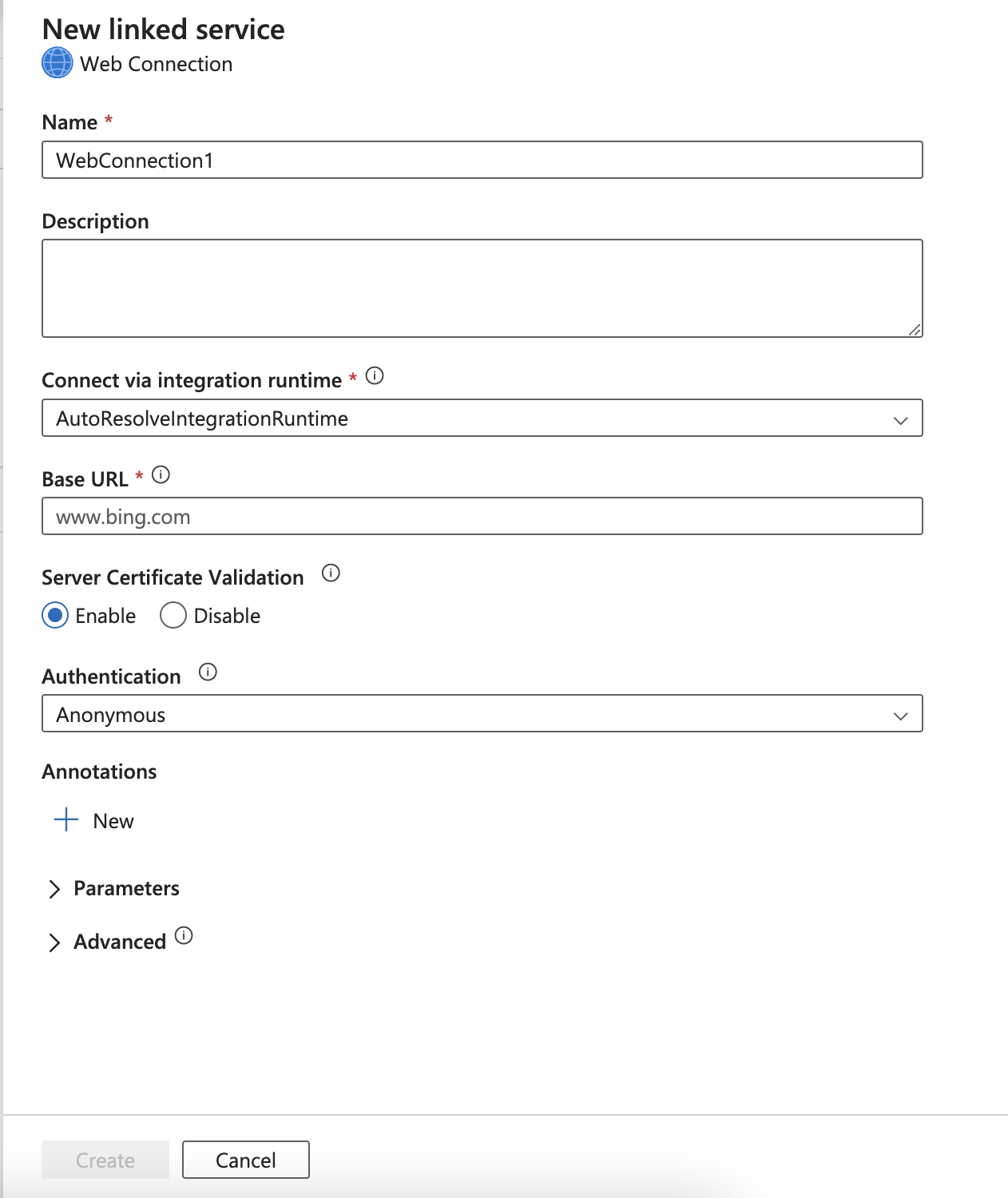
Task: Click the info icon next to Connect via integration runtime
Action: coord(374,375)
